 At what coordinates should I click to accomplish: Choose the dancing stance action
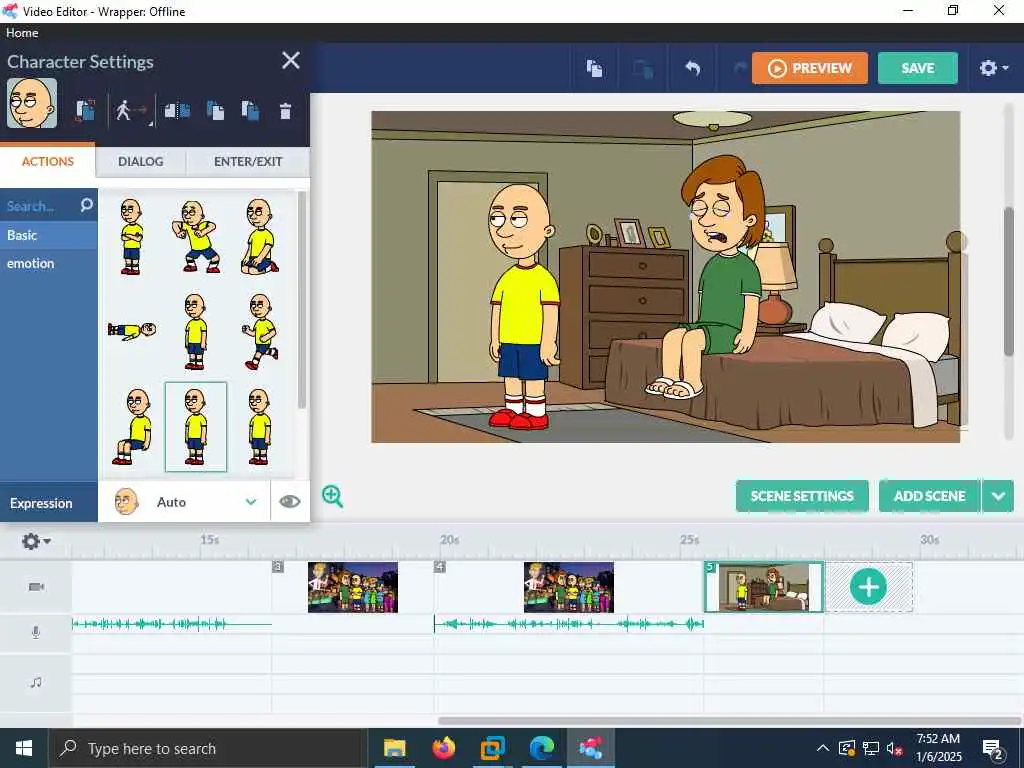(195, 236)
